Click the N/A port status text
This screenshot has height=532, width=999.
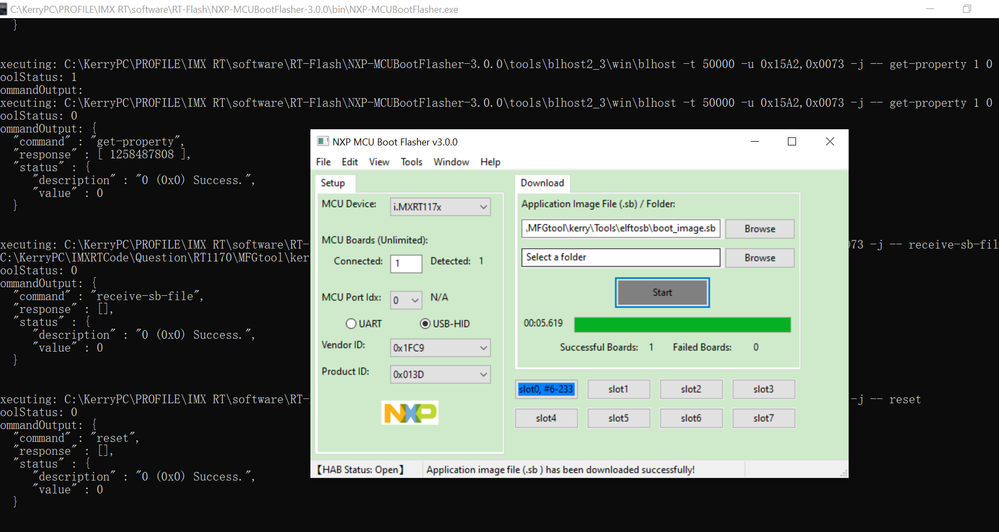click(440, 298)
